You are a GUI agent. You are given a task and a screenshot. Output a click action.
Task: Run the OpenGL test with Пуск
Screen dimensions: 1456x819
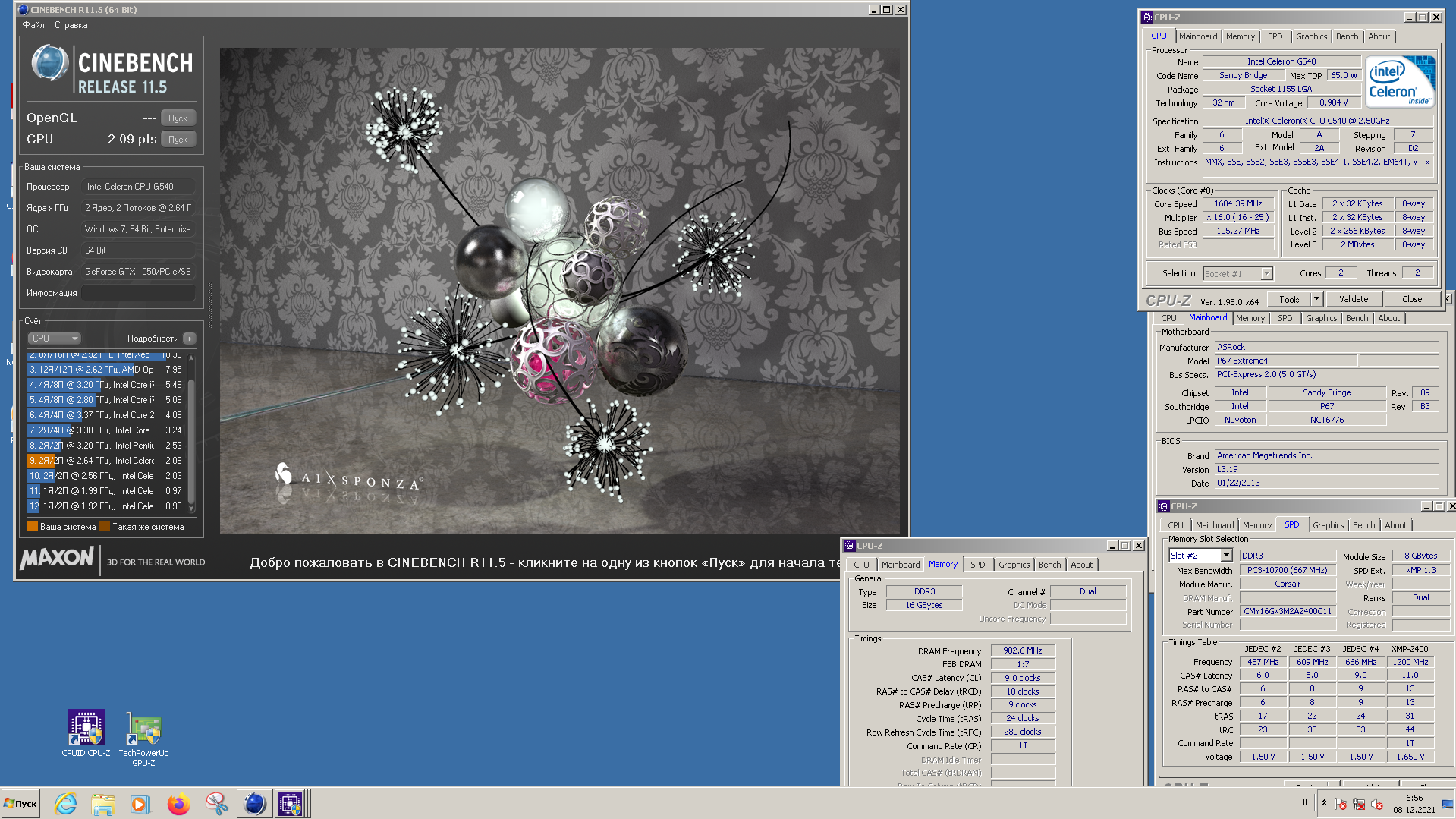coord(178,118)
